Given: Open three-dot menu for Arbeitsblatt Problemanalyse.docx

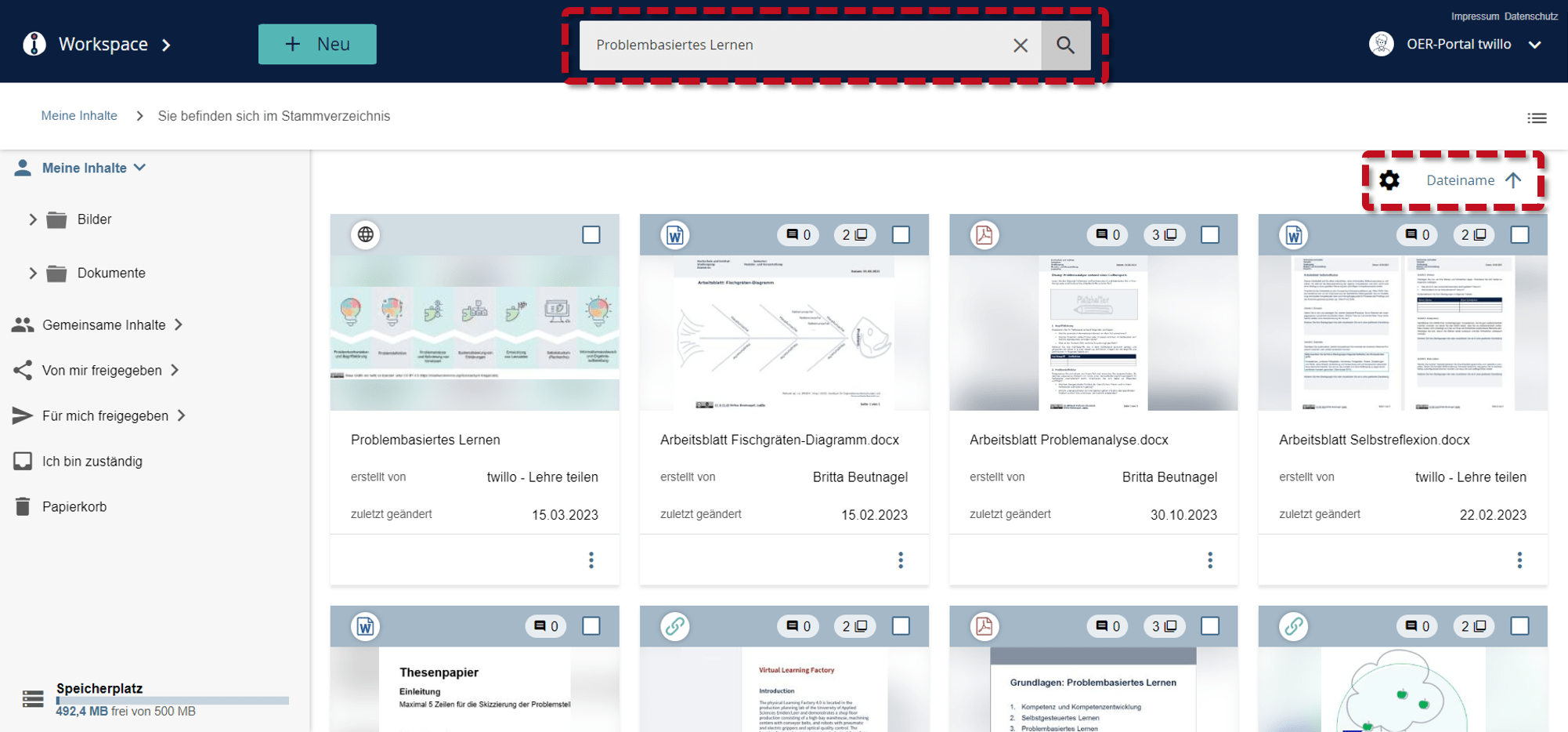Looking at the screenshot, I should (1210, 560).
